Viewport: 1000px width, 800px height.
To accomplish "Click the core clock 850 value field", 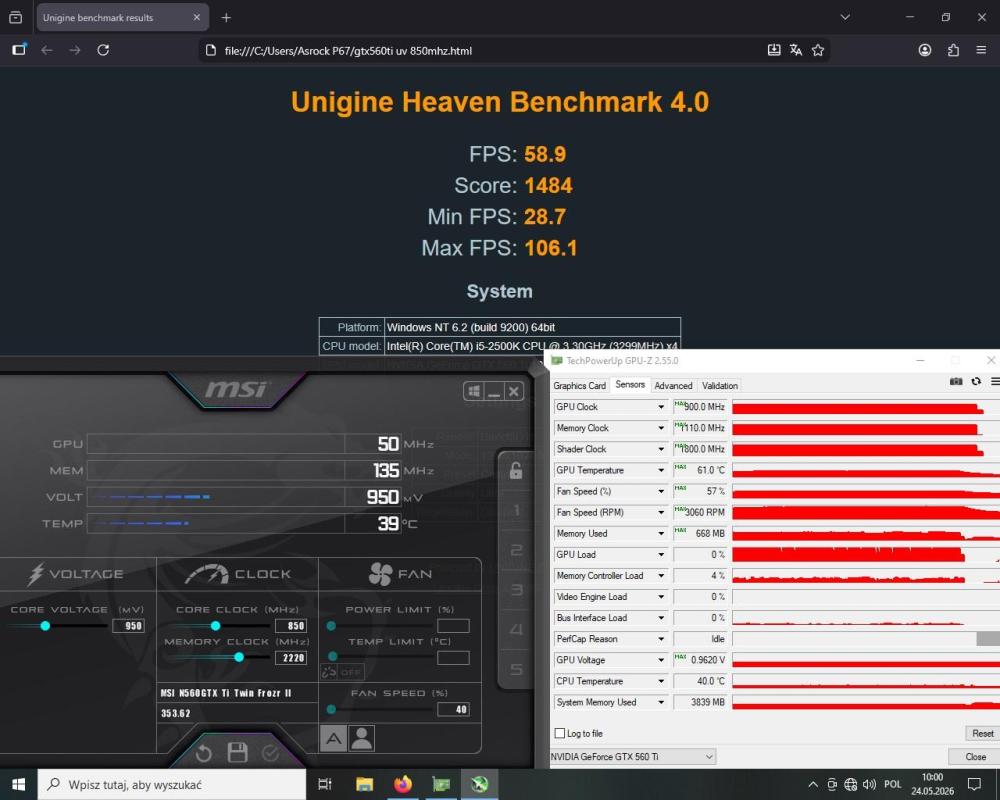I will [x=291, y=626].
